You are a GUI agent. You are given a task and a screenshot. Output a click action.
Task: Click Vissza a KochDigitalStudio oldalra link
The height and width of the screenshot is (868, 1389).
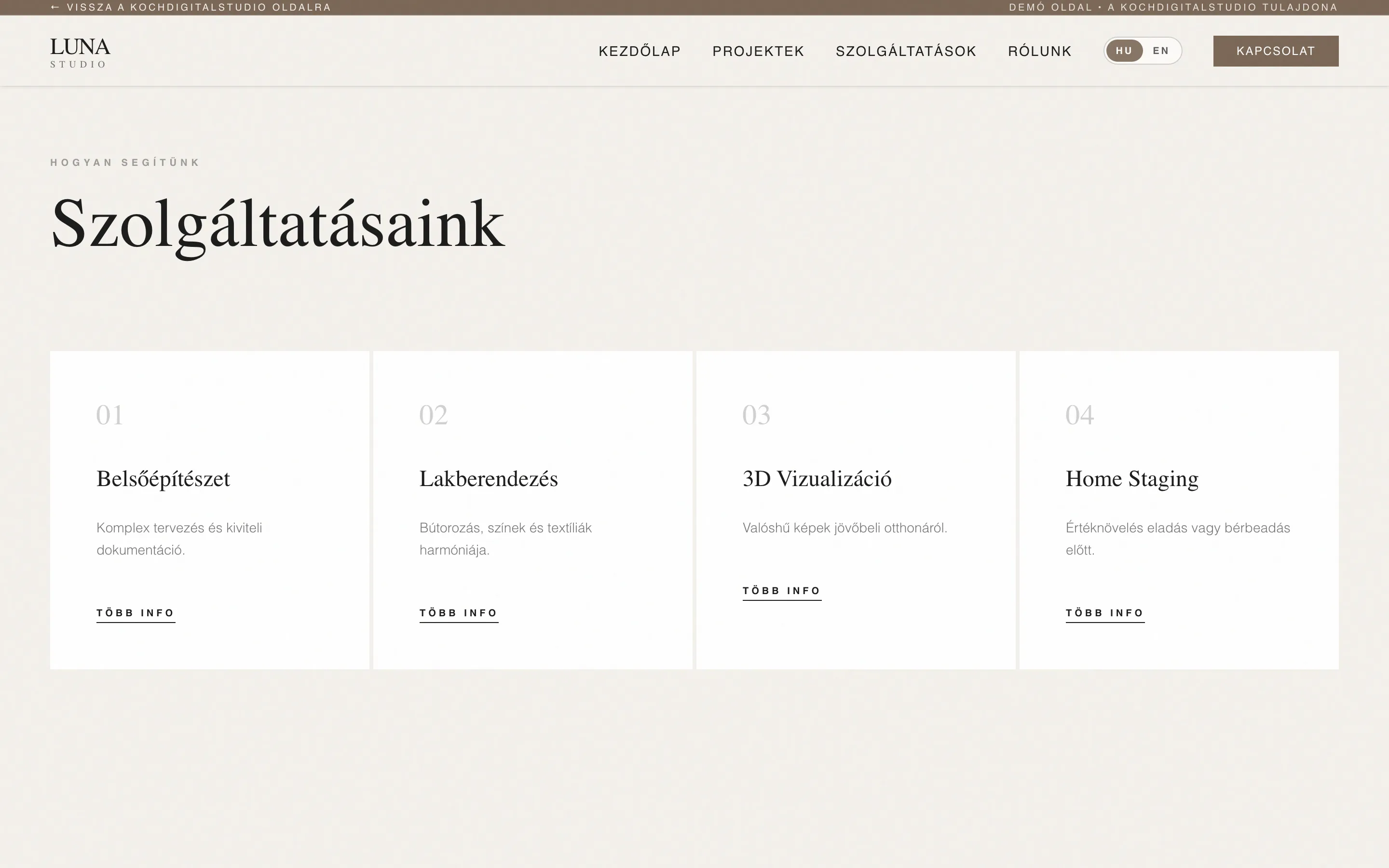click(x=191, y=7)
